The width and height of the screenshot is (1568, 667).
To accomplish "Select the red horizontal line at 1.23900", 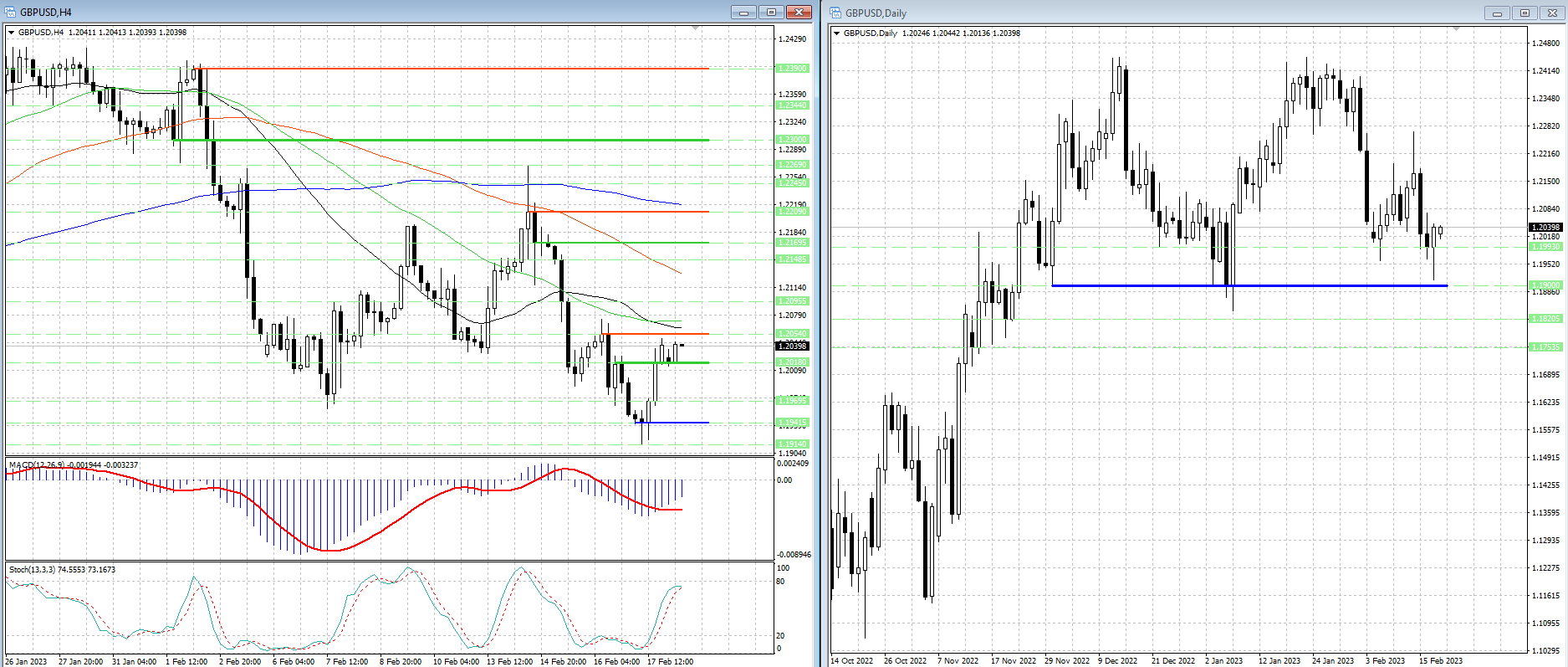I will tap(450, 69).
